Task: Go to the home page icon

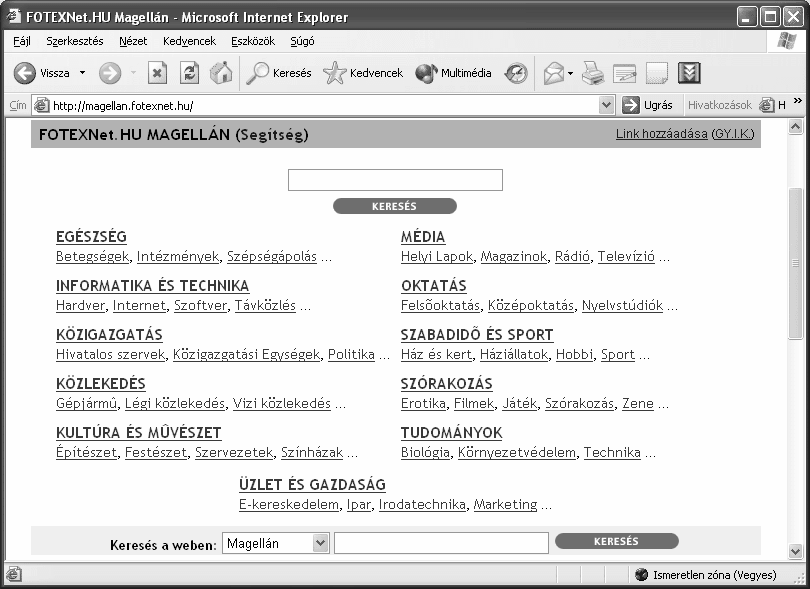Action: tap(221, 73)
